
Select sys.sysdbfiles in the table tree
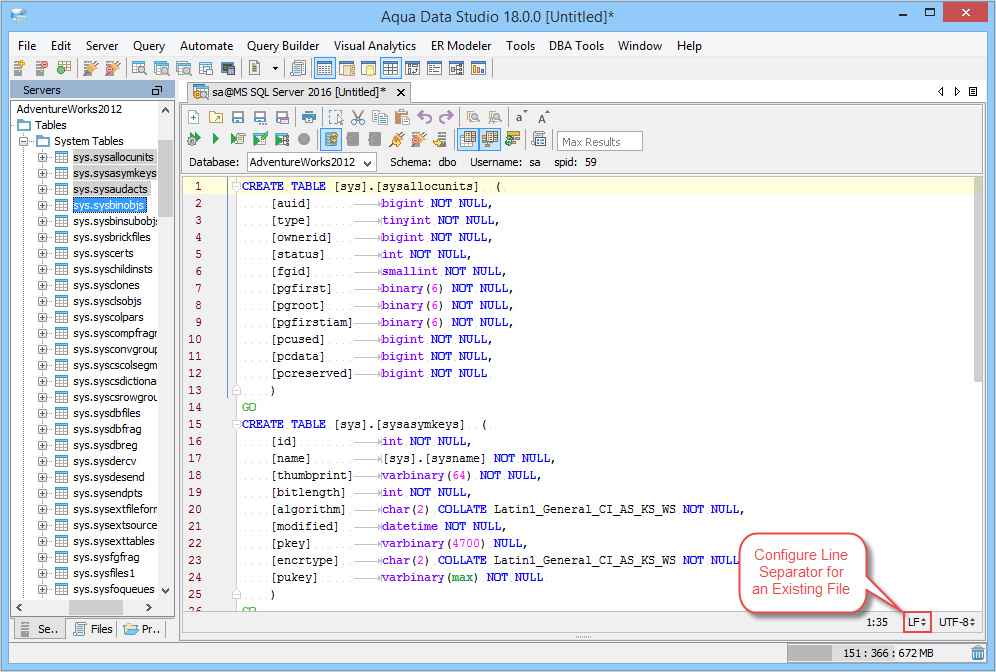(106, 413)
